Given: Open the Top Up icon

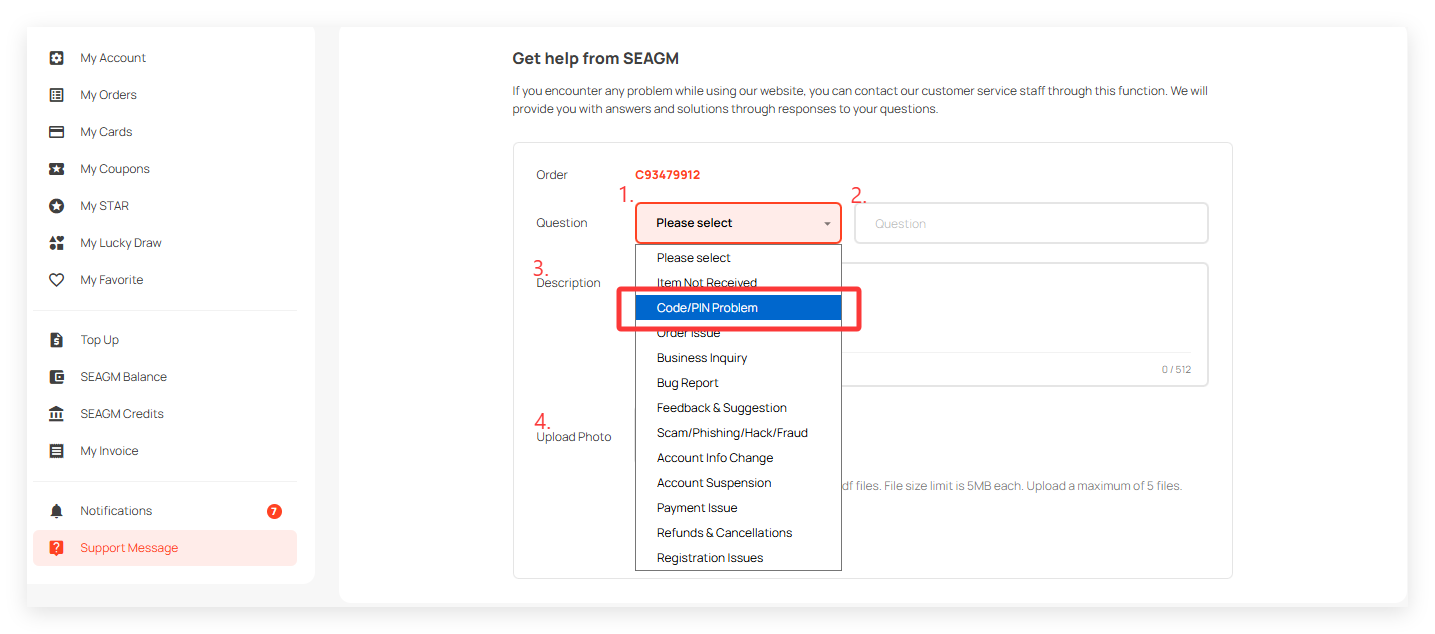Looking at the screenshot, I should point(57,340).
